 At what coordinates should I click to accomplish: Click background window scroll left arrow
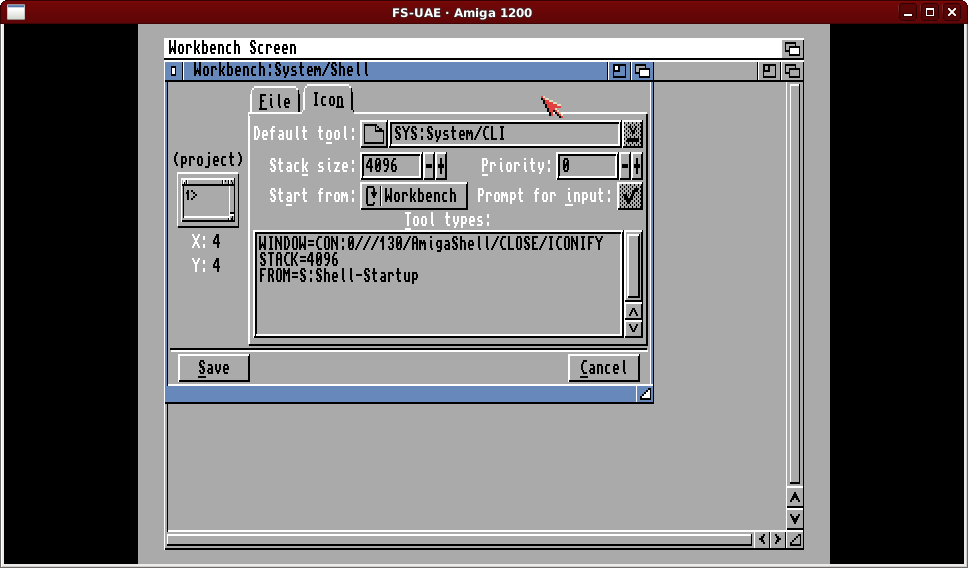pos(762,540)
